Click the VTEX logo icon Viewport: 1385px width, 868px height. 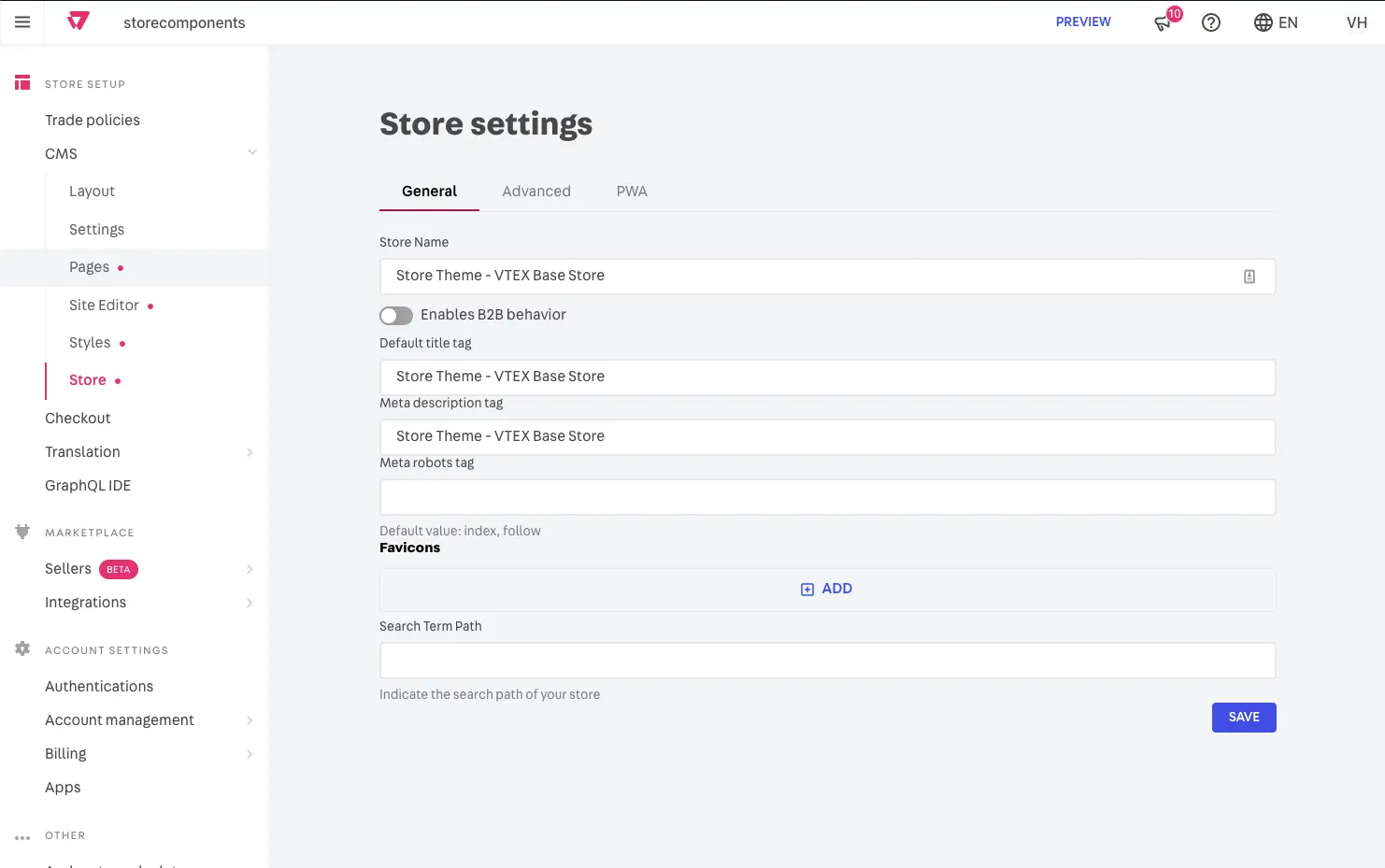(79, 21)
